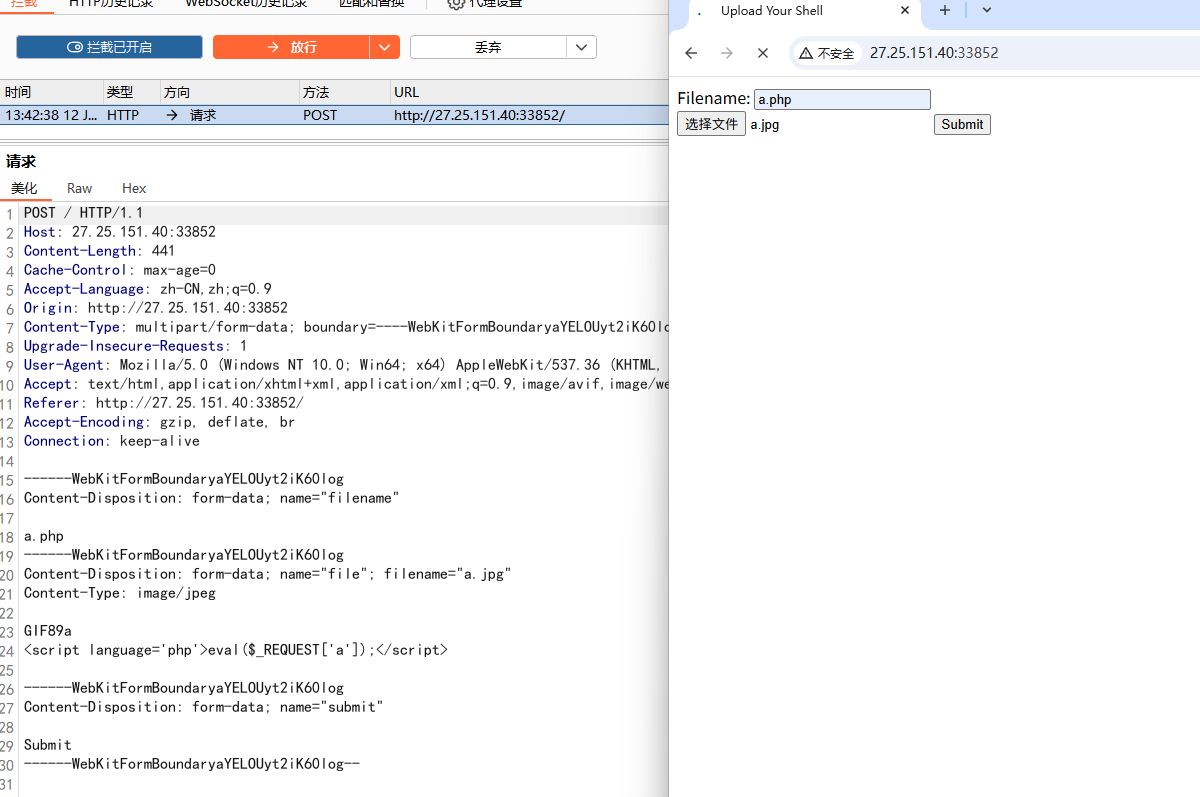Click the address bar showing 27.25.151.40:33852
Screen dimensions: 1200x797
934,53
